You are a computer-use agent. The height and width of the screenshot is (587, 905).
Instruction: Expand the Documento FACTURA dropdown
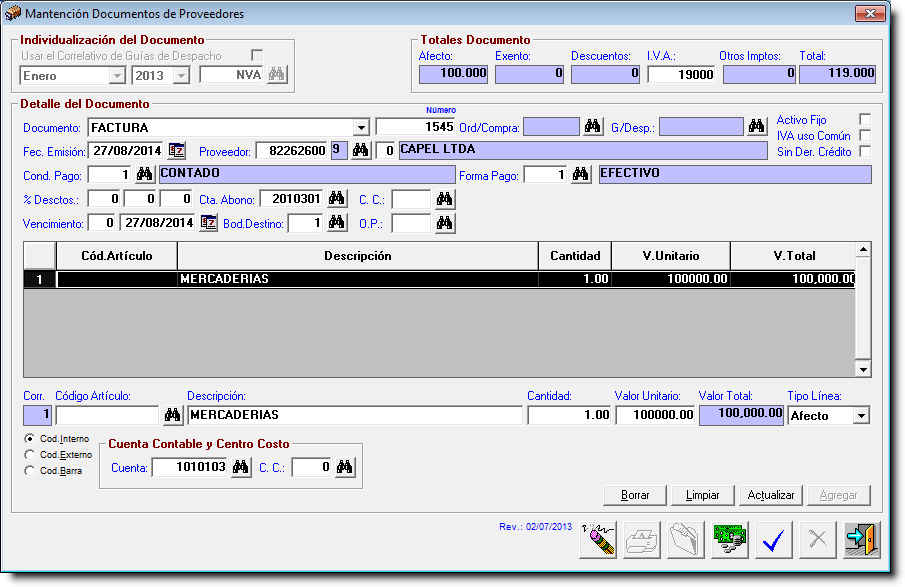361,128
